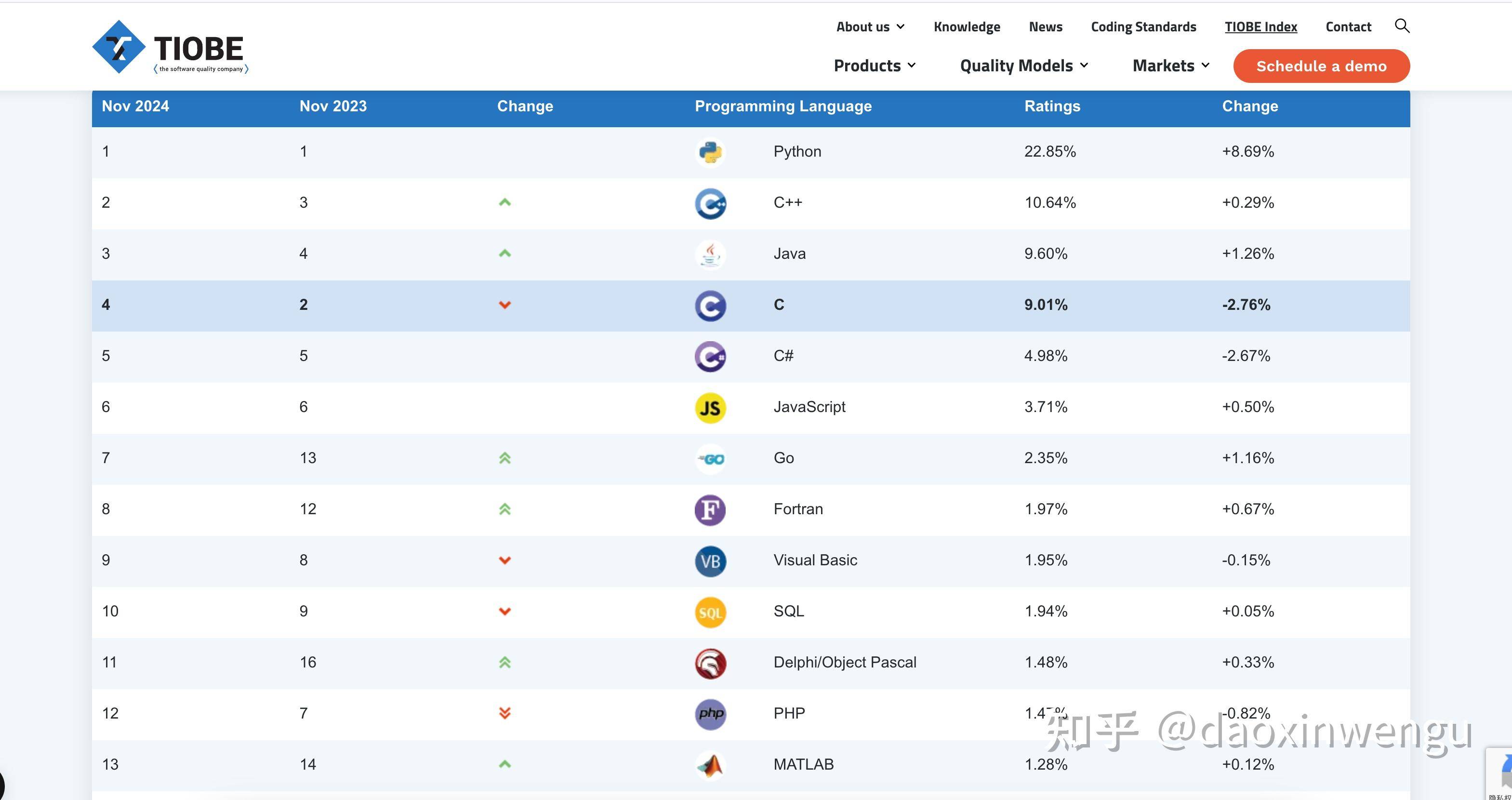Image resolution: width=1512 pixels, height=800 pixels.
Task: Expand the Products menu
Action: pyautogui.click(x=875, y=66)
